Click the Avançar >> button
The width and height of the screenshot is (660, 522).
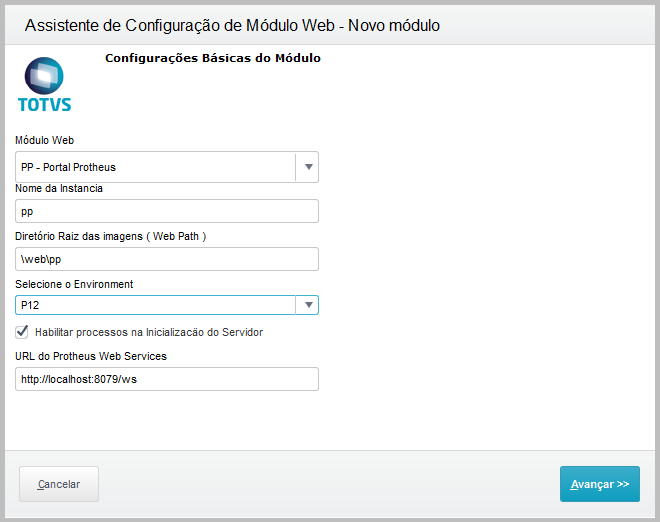click(x=599, y=484)
